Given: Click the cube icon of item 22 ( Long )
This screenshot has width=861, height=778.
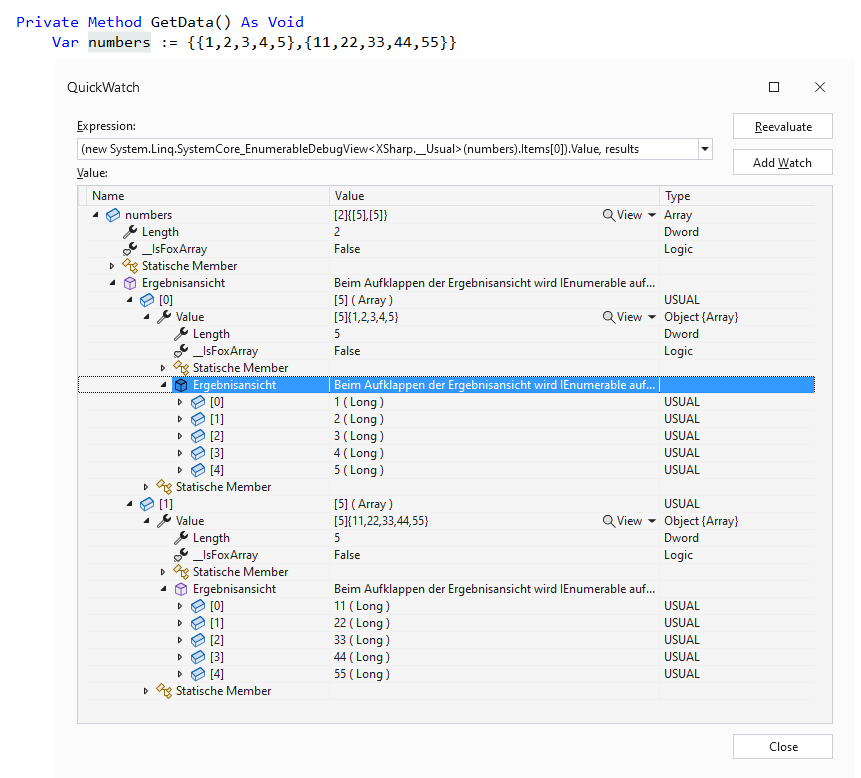Looking at the screenshot, I should click(x=198, y=623).
